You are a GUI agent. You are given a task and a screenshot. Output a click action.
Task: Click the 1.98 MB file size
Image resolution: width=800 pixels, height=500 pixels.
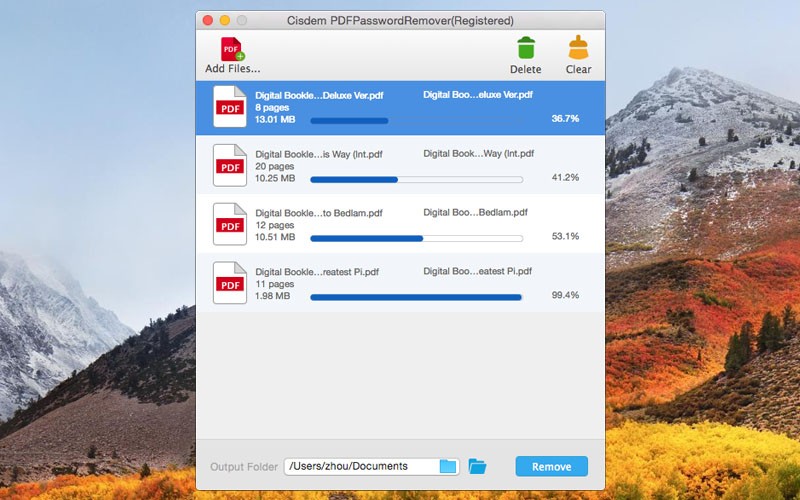coord(272,296)
